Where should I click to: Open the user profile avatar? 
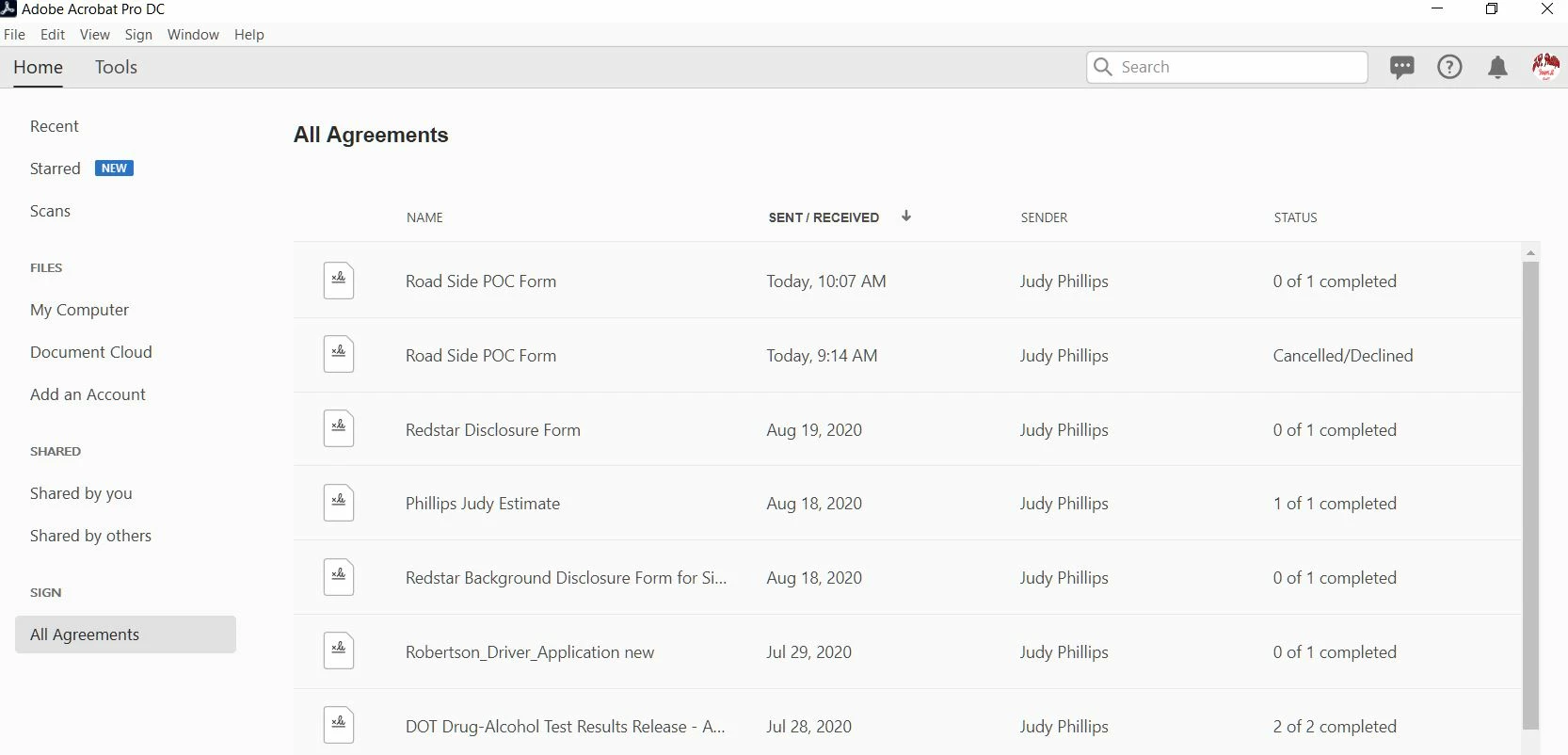click(1545, 67)
